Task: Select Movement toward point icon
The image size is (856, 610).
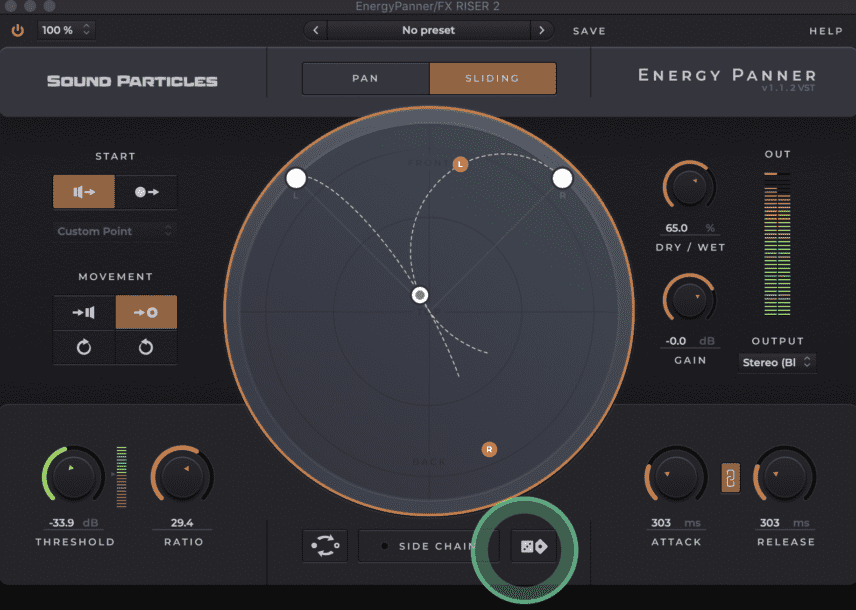Action: [146, 312]
